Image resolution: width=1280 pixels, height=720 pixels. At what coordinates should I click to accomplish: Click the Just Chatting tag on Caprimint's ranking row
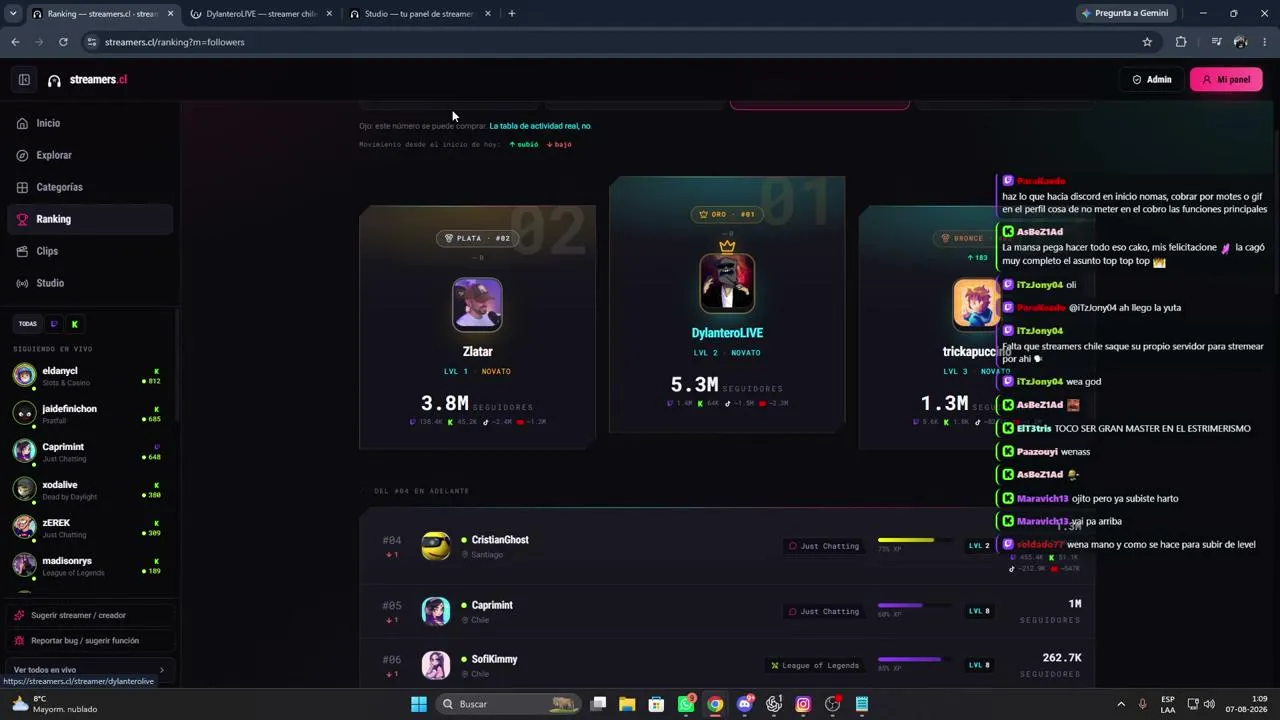[824, 611]
